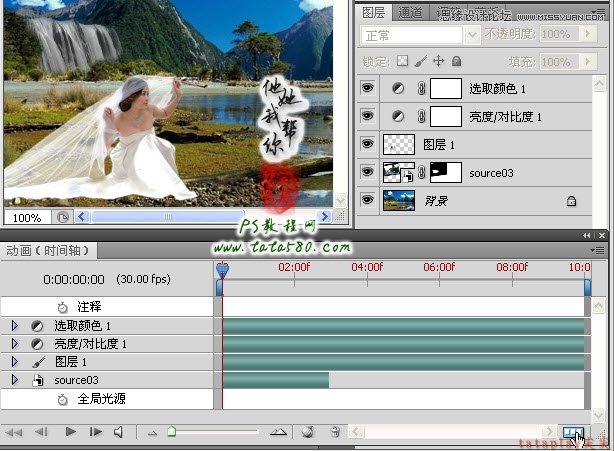Switch to the 通道 tab
614x451 pixels.
pos(410,12)
